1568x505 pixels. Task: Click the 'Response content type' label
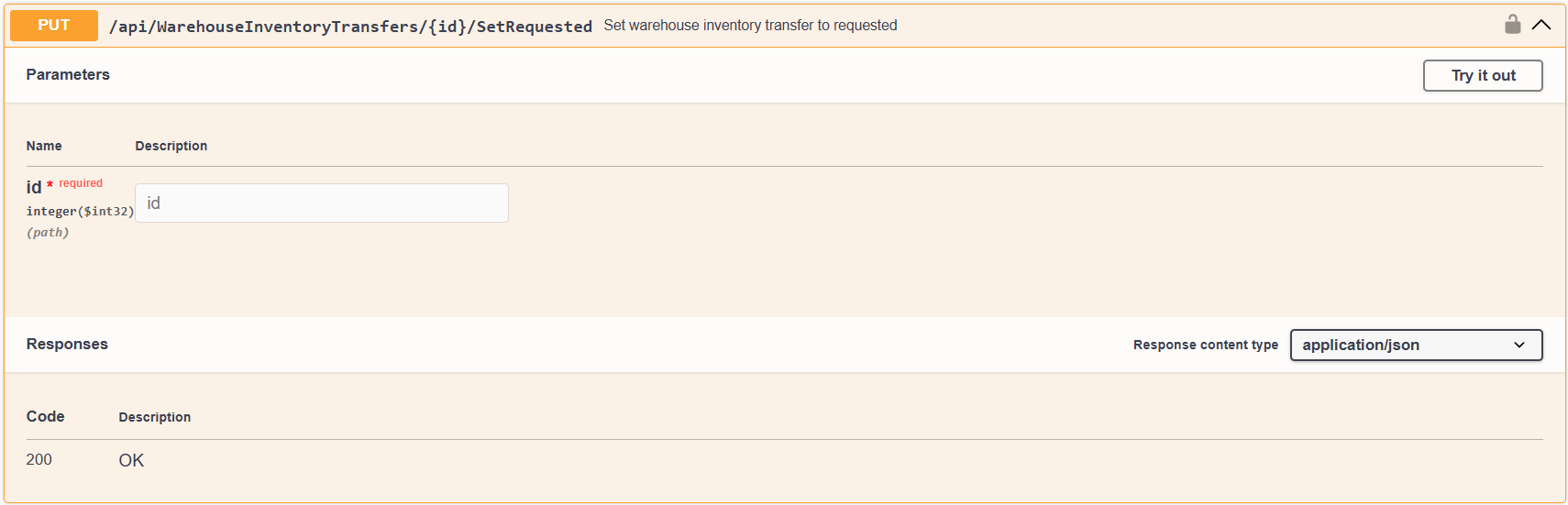pos(1205,345)
